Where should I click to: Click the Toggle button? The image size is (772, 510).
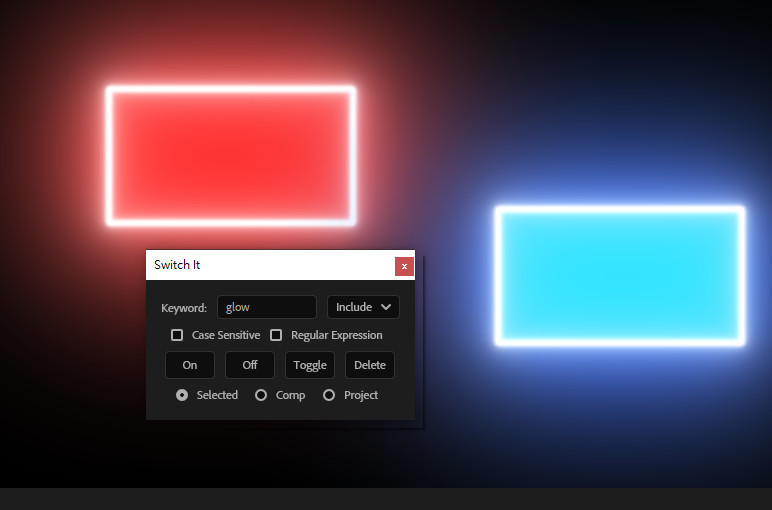[x=310, y=365]
